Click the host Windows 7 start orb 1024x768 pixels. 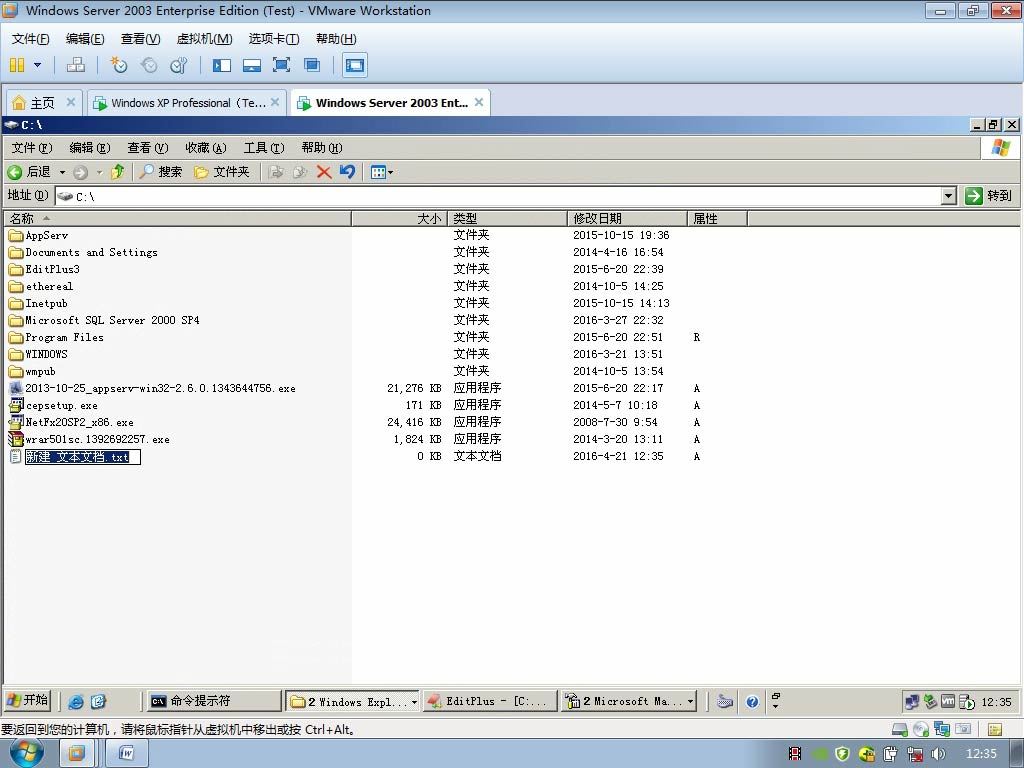(x=27, y=754)
